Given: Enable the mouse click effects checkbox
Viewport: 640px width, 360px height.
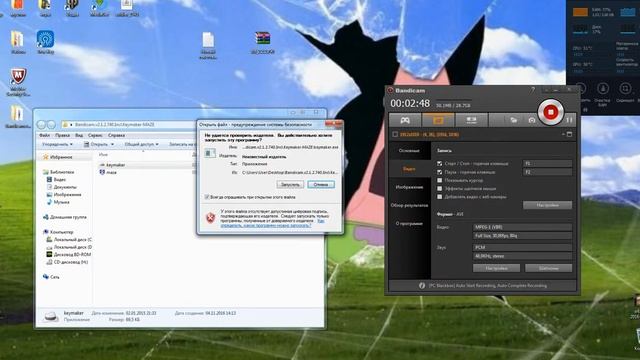Looking at the screenshot, I should [x=440, y=189].
